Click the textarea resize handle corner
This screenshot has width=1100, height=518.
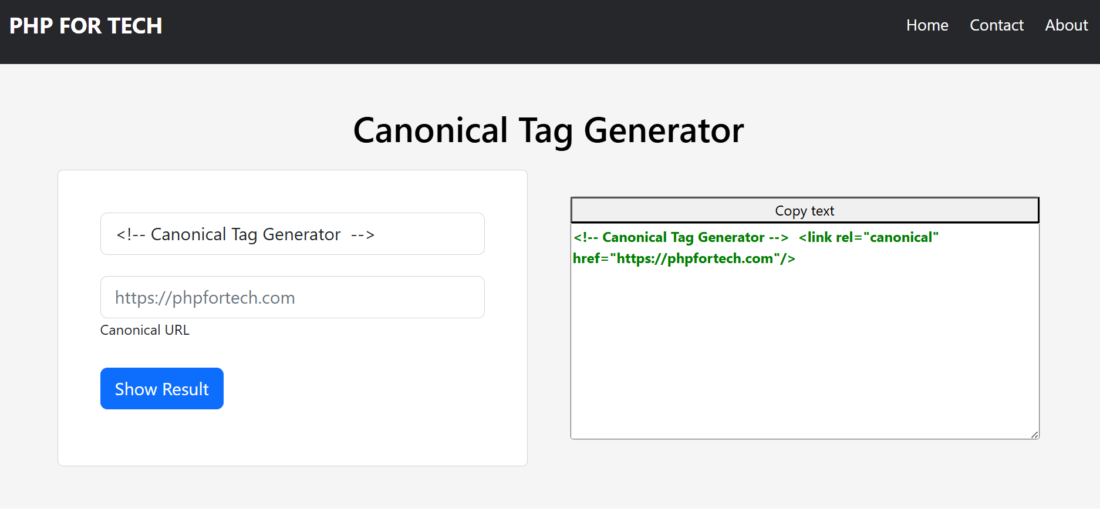(x=1034, y=434)
